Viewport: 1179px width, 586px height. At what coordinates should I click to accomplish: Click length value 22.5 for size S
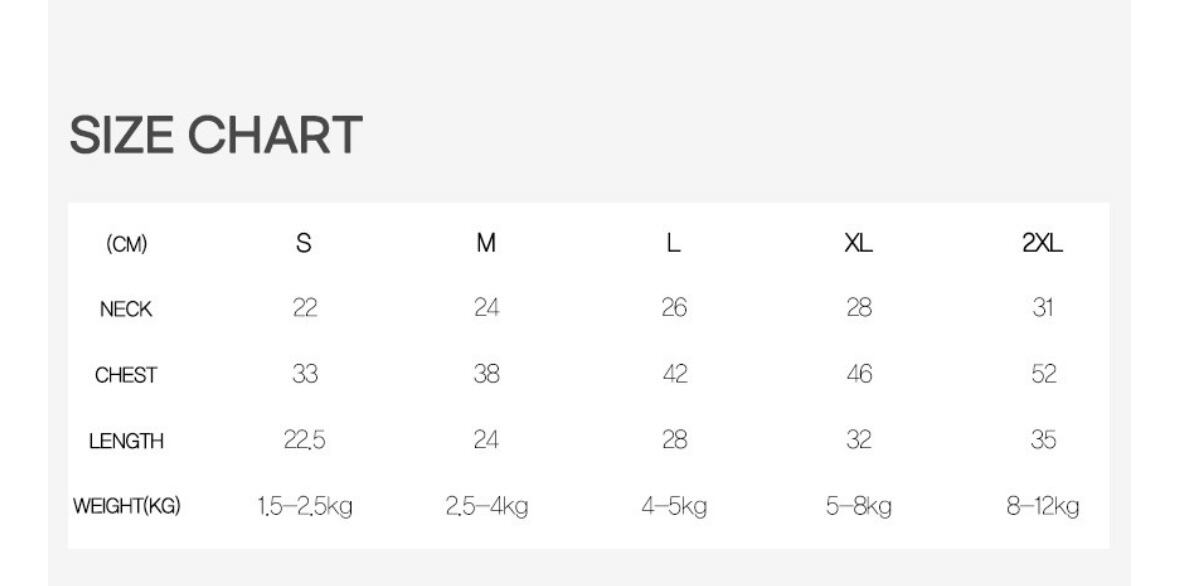(x=304, y=440)
